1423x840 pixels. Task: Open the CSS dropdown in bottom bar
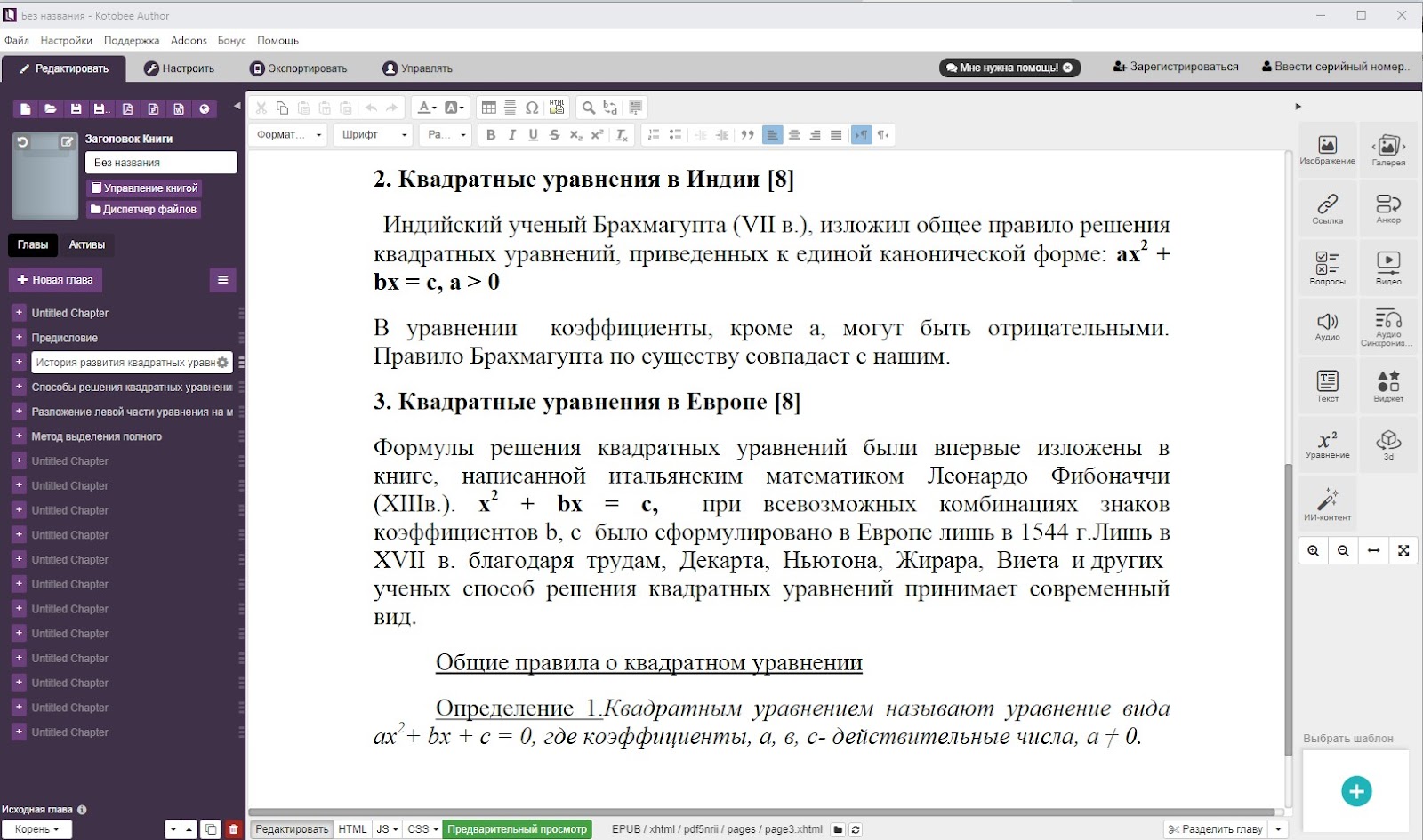point(422,829)
